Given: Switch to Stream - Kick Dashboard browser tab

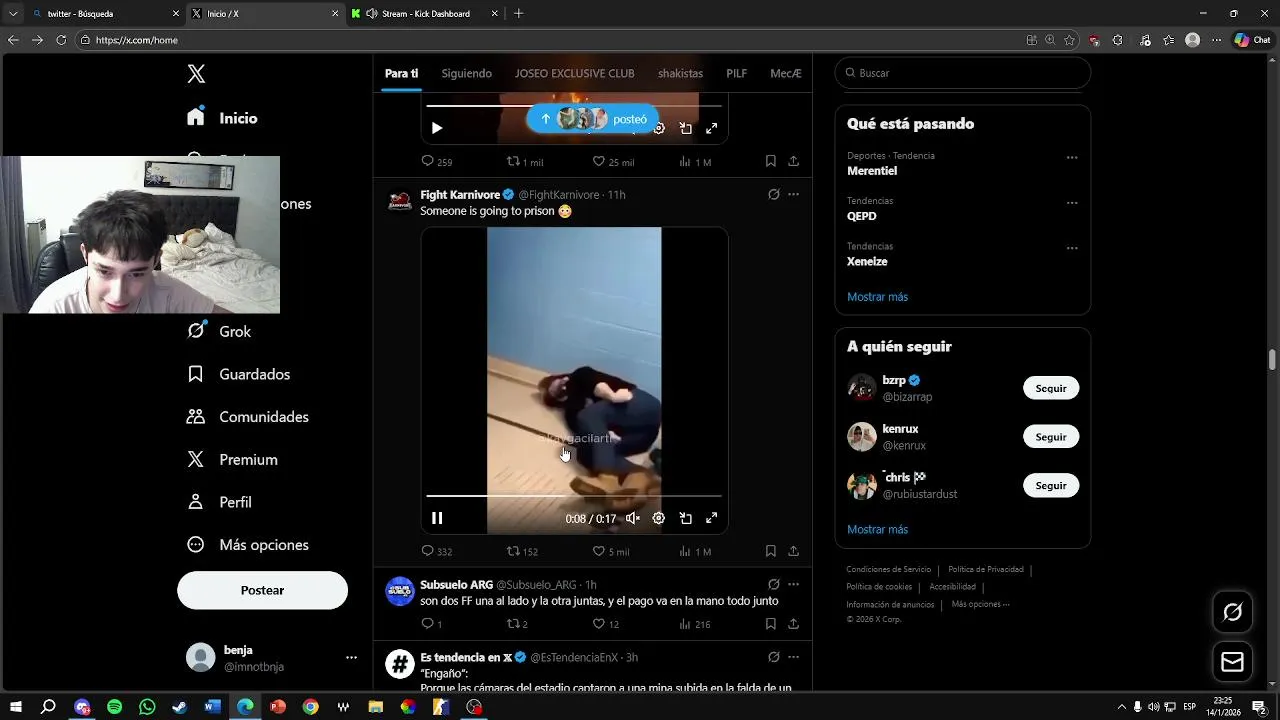Looking at the screenshot, I should click(x=424, y=14).
